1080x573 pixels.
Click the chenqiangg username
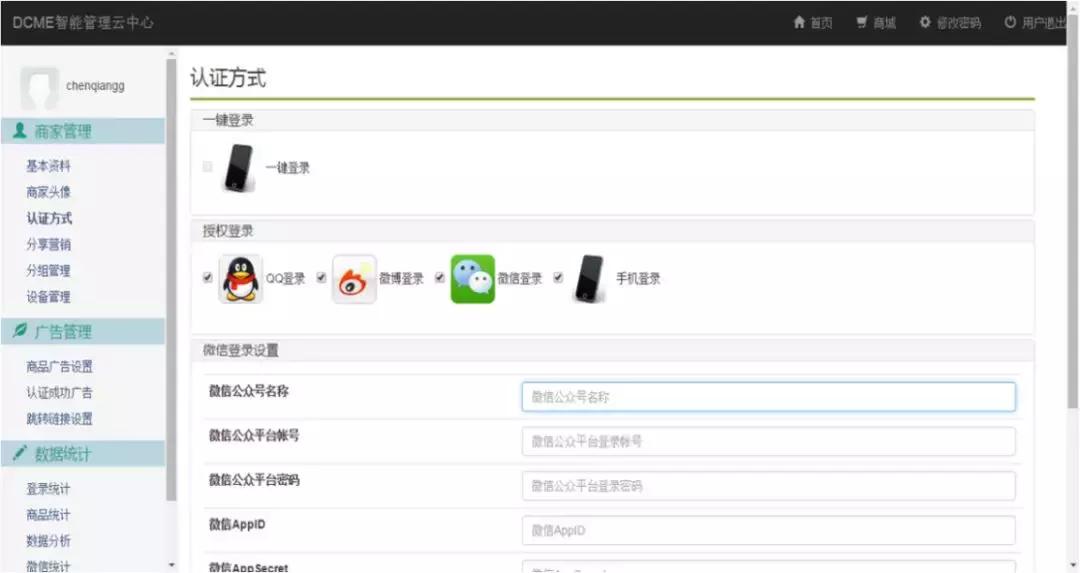[x=95, y=85]
